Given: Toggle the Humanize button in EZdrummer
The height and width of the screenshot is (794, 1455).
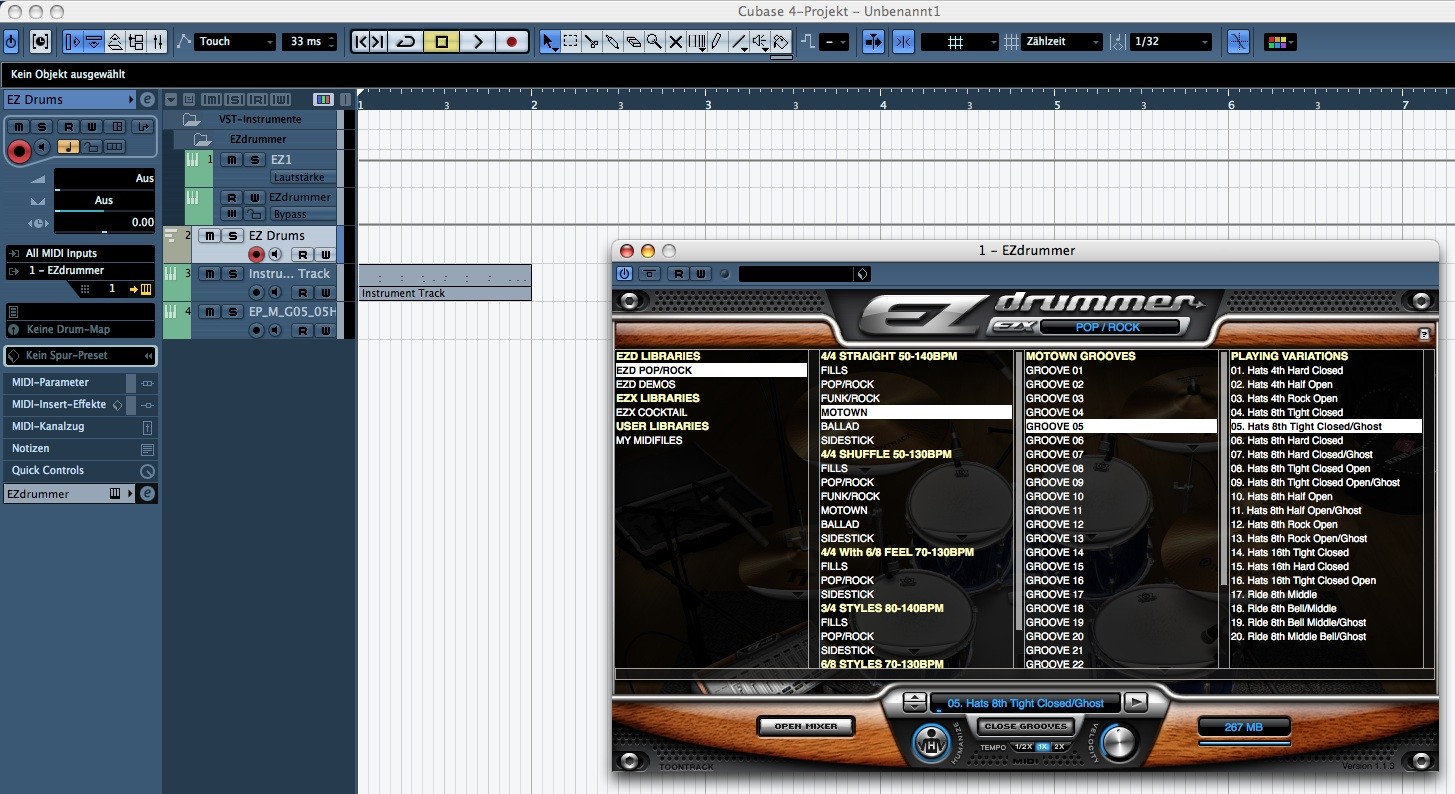Looking at the screenshot, I should click(930, 743).
